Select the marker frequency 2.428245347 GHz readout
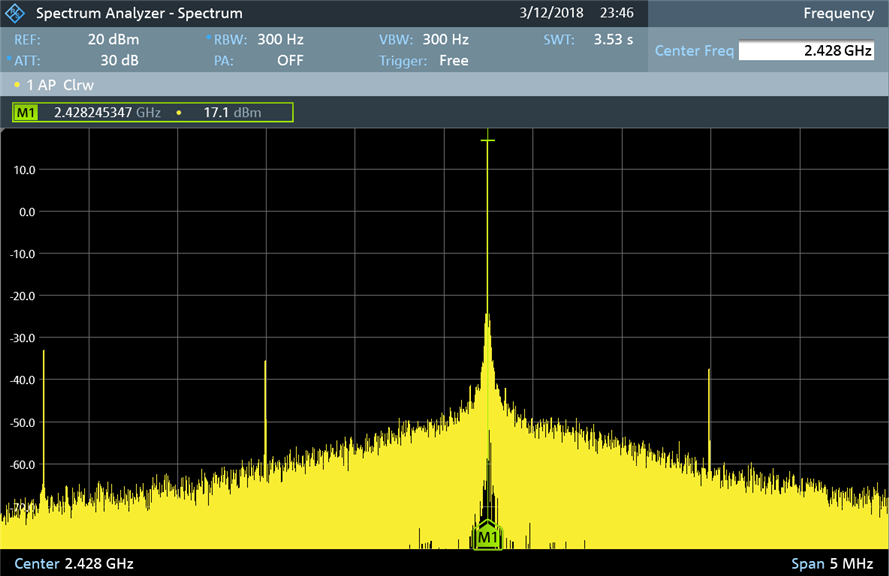 (x=107, y=113)
